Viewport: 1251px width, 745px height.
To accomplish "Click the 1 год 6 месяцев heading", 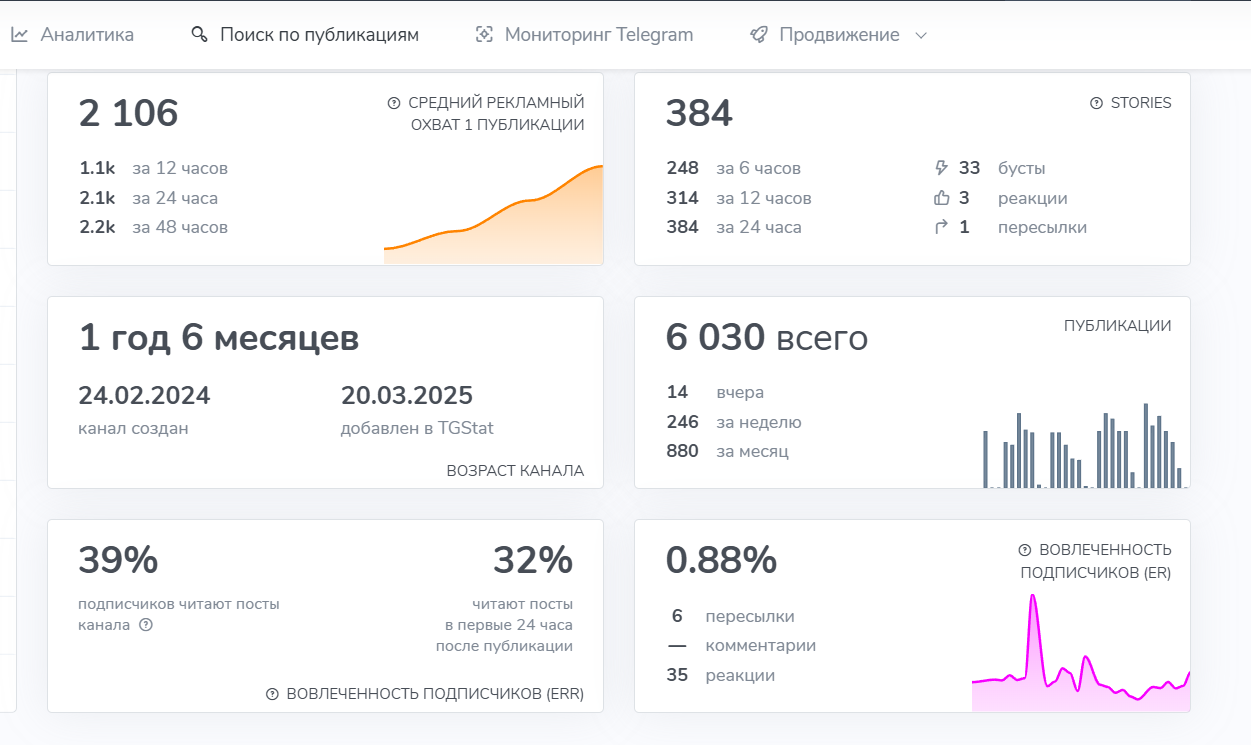I will coord(219,338).
